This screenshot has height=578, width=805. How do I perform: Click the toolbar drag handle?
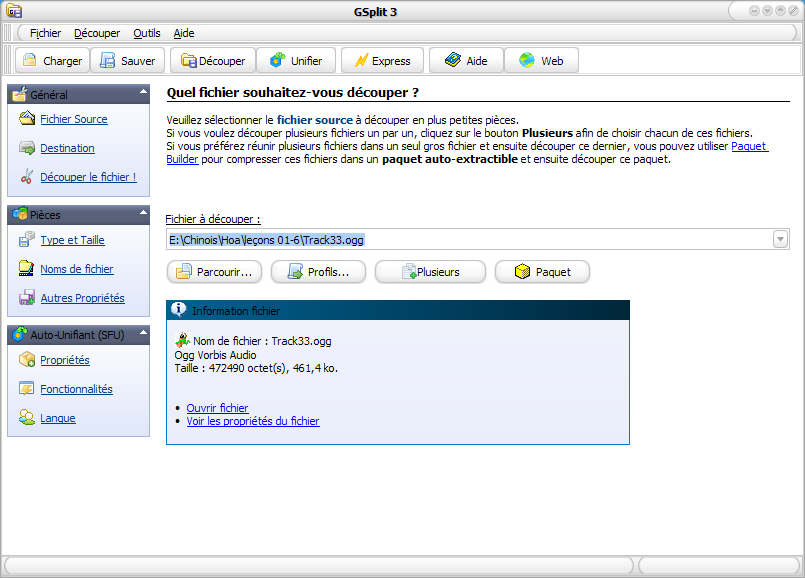click(7, 60)
